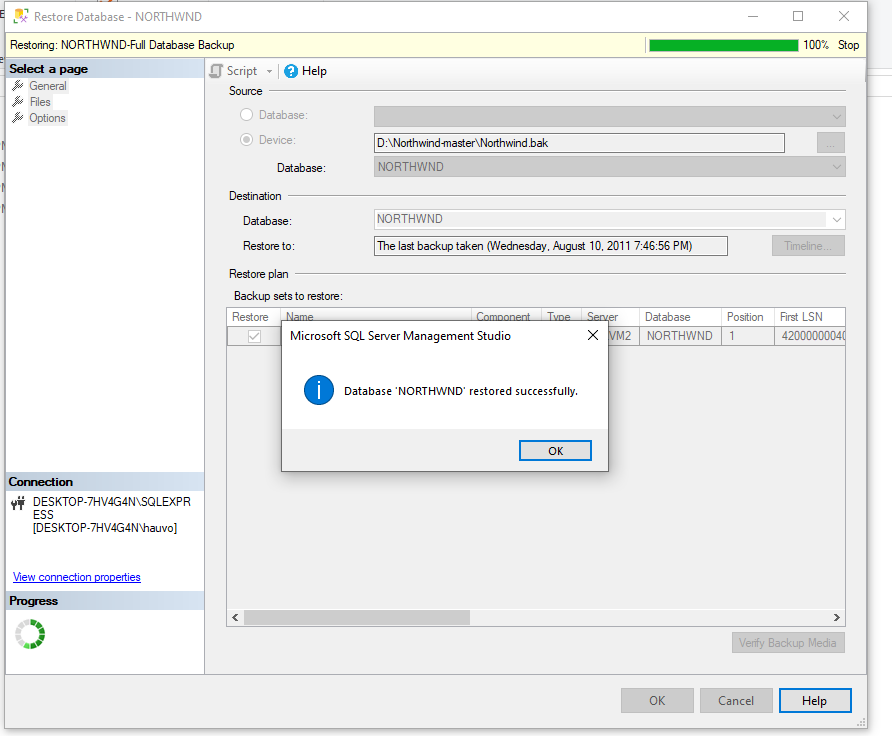
Task: Click the server connection icon
Action: [18, 503]
